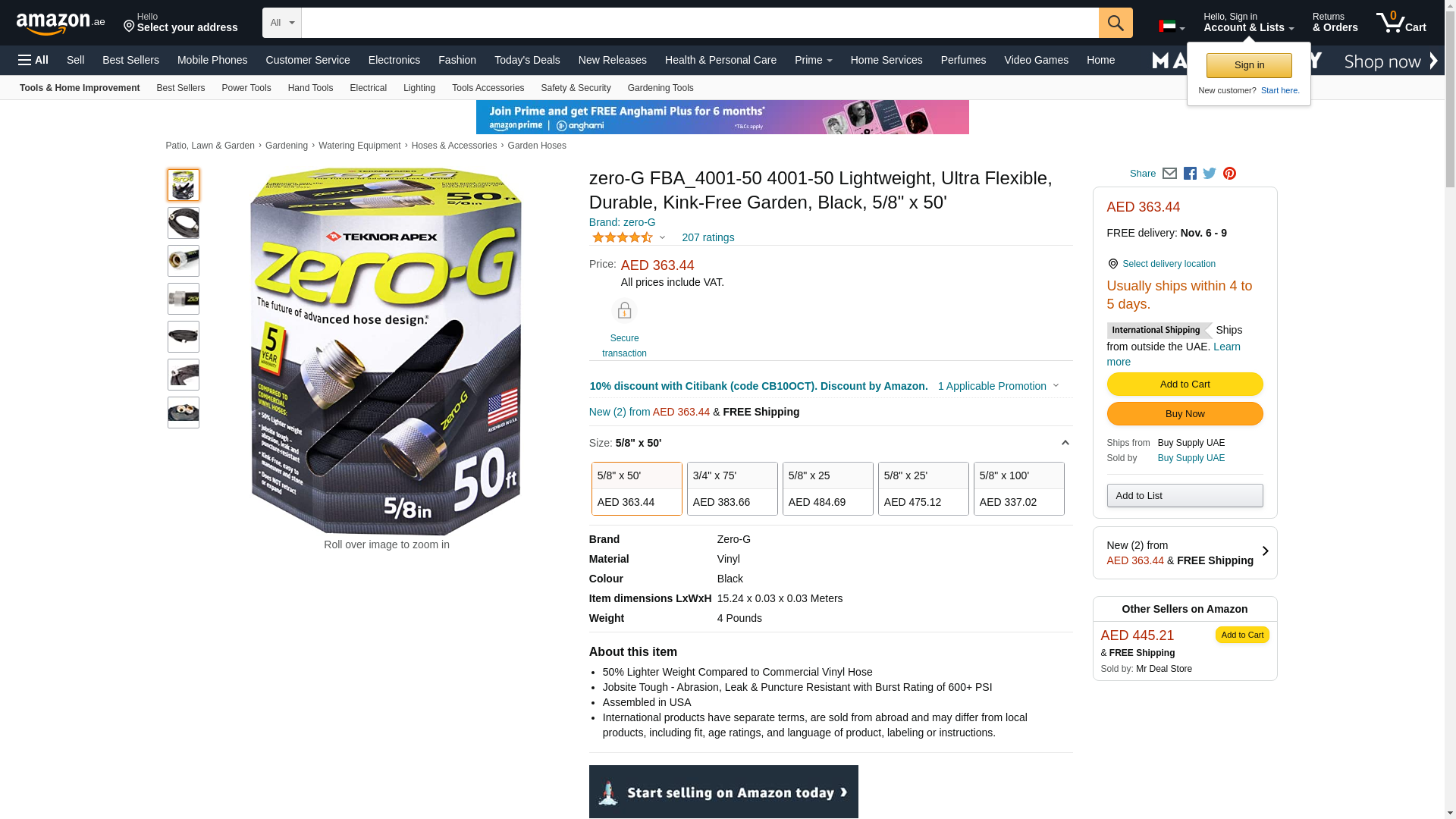Open the cart icon
Image resolution: width=1456 pixels, height=819 pixels.
1401,23
